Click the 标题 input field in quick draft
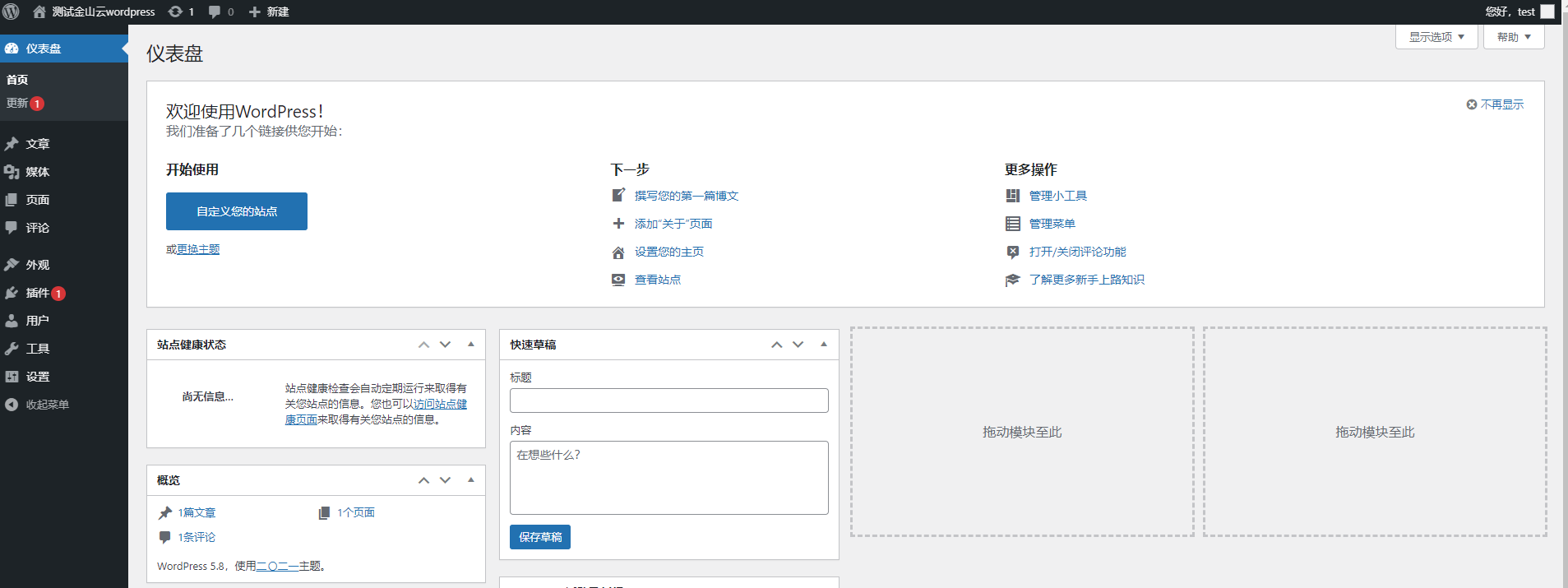Viewport: 1568px width, 588px height. [x=668, y=400]
